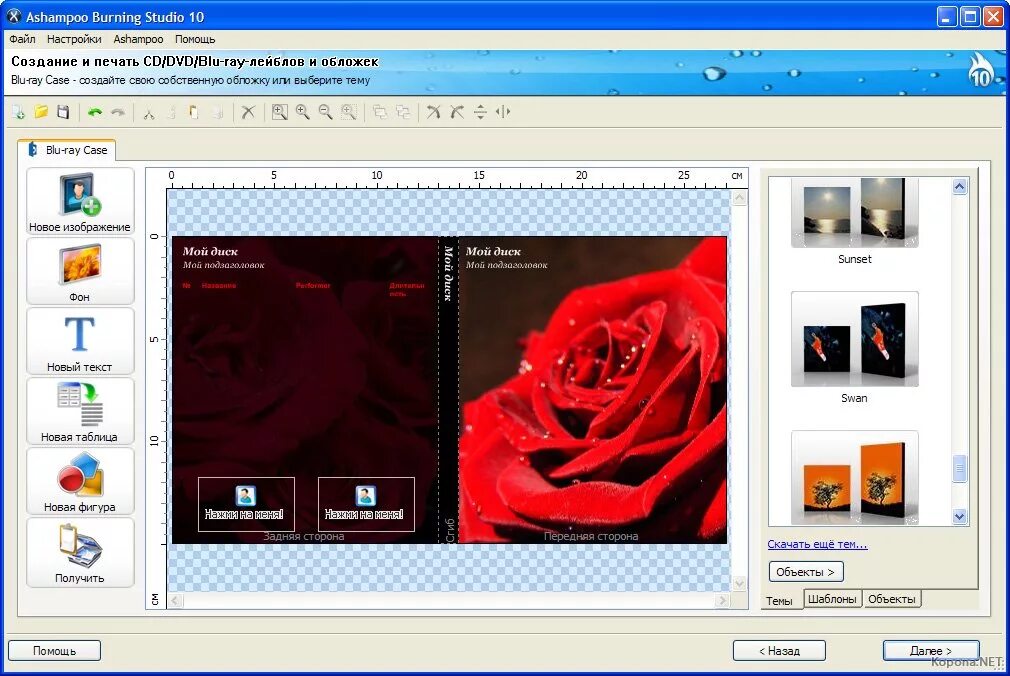Cut selection with the scissors icon
The height and width of the screenshot is (676, 1010).
point(148,111)
